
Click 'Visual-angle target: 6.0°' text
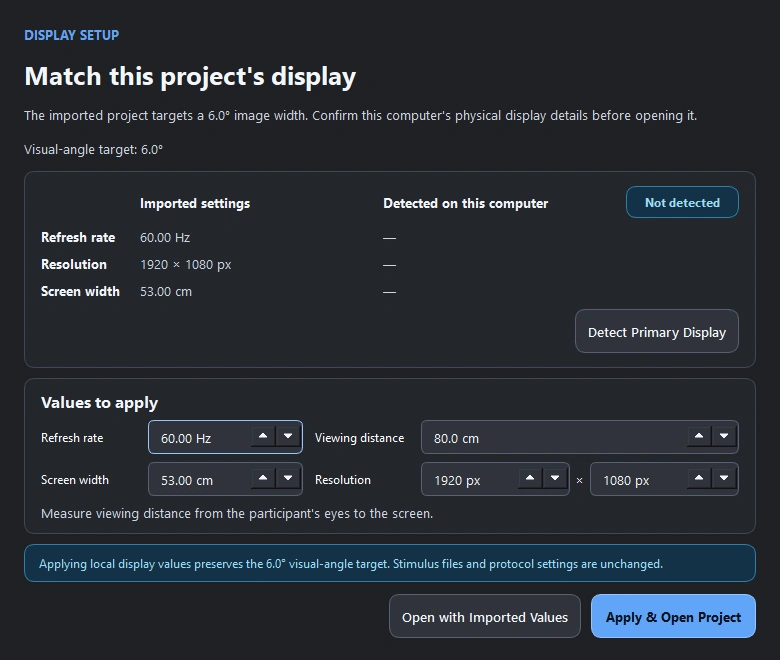(x=94, y=150)
